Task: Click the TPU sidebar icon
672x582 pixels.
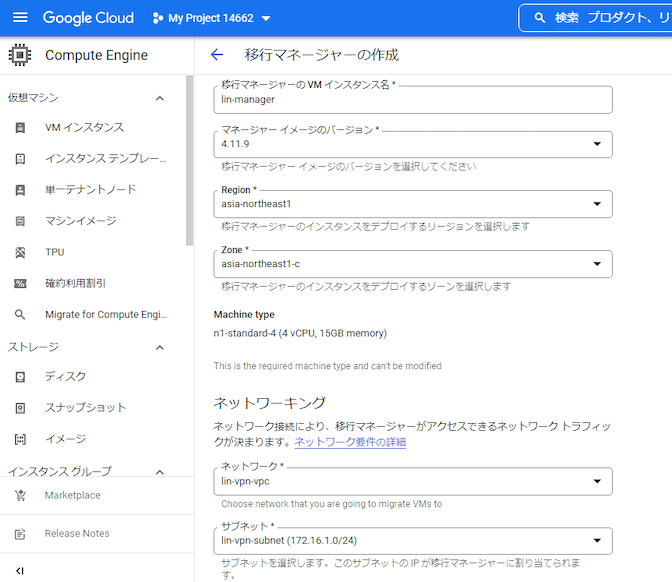Action: point(20,252)
